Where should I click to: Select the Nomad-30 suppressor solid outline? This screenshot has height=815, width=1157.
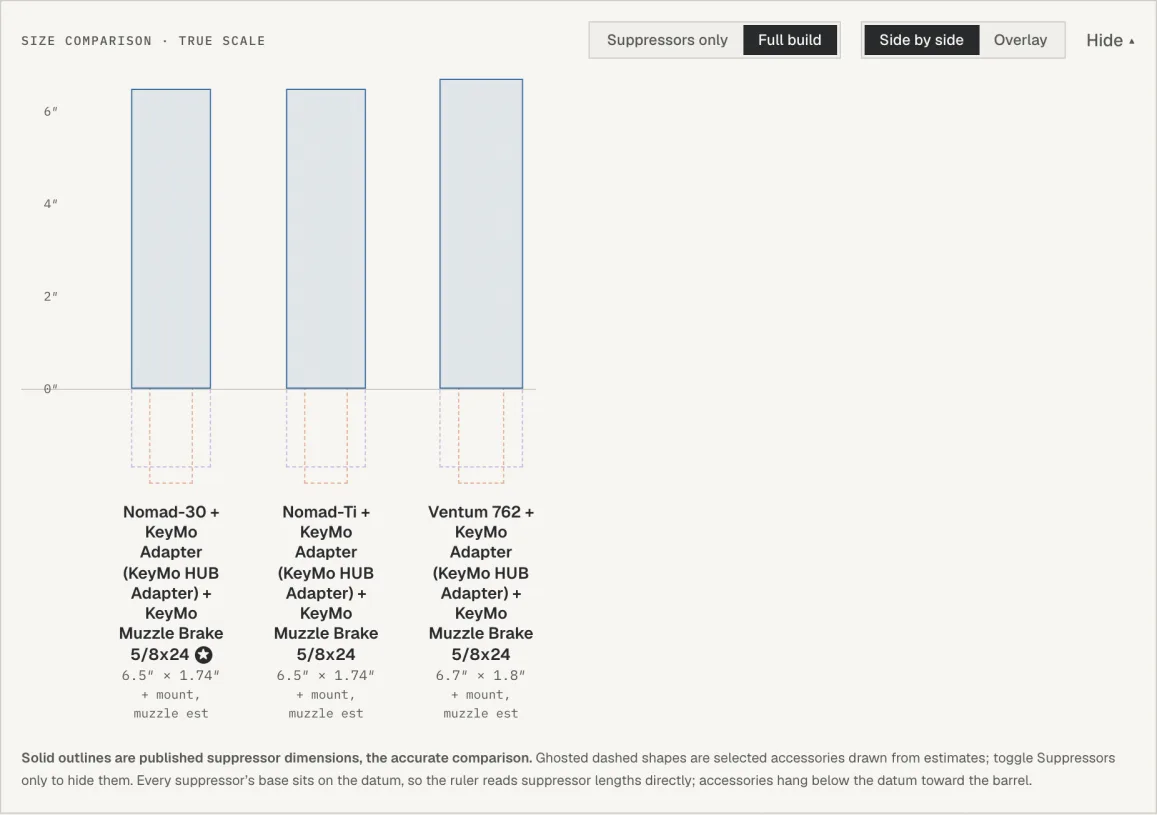[x=171, y=239]
